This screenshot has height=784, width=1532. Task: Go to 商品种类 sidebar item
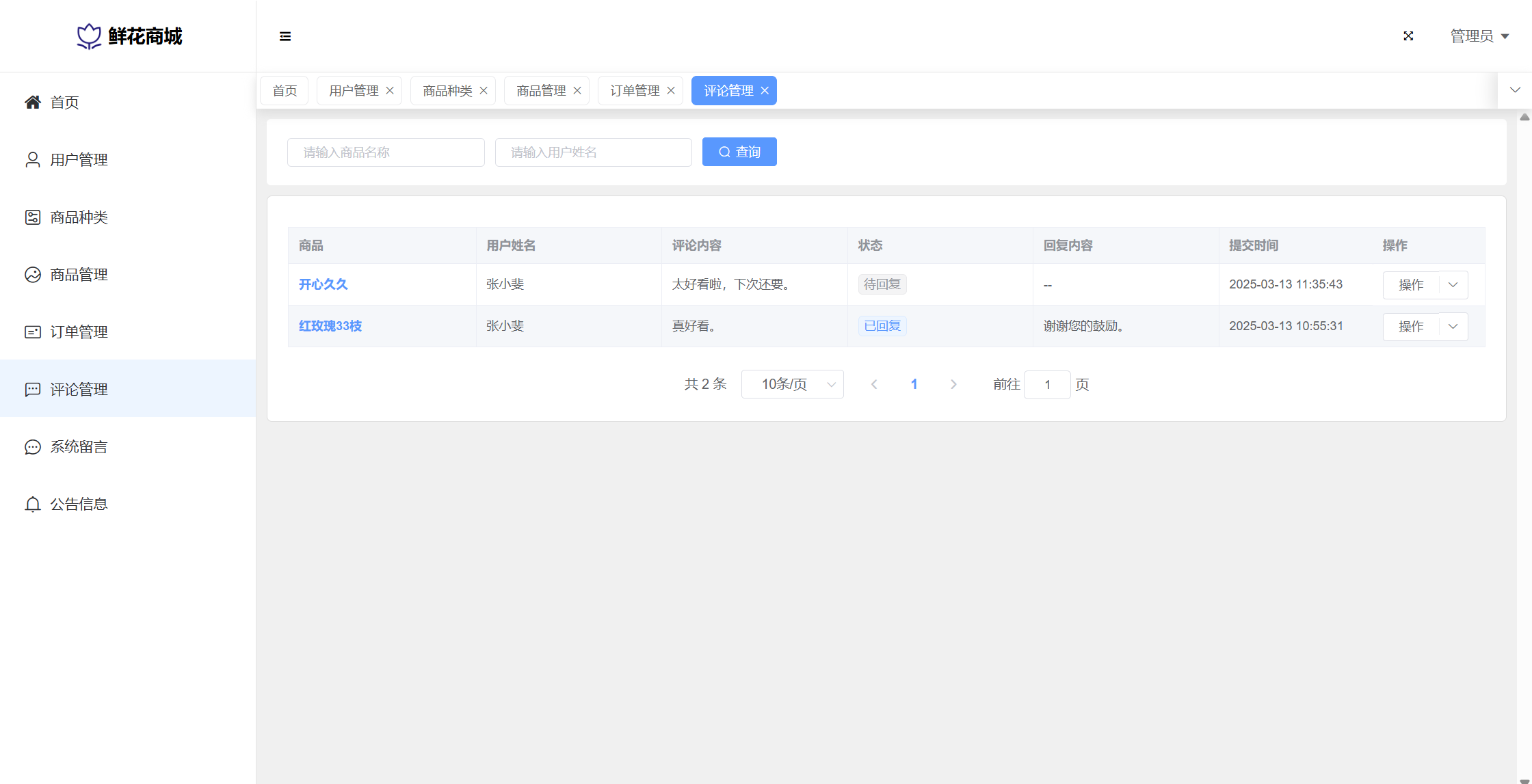[x=79, y=217]
